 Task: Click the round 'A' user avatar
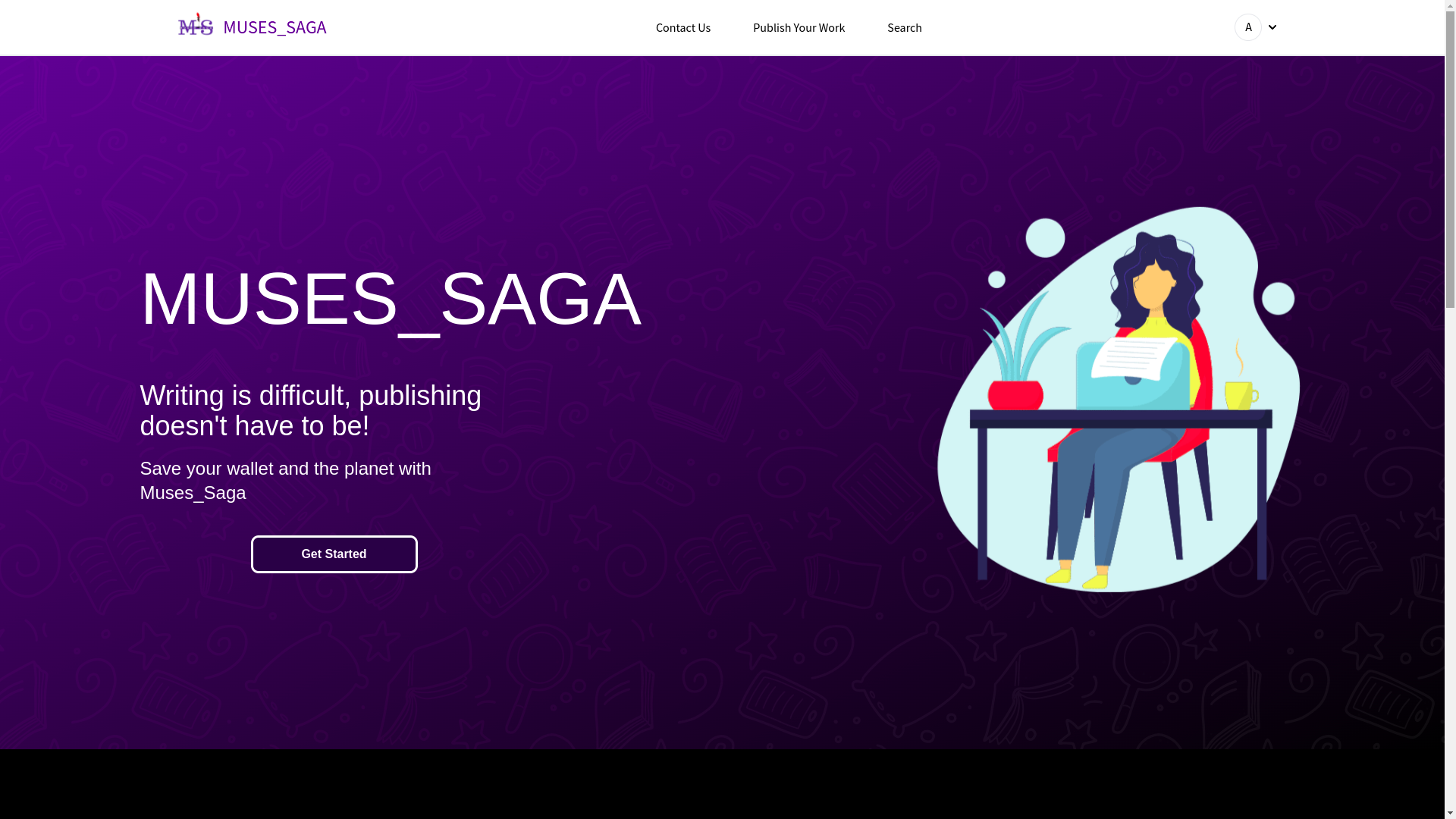tap(1248, 27)
